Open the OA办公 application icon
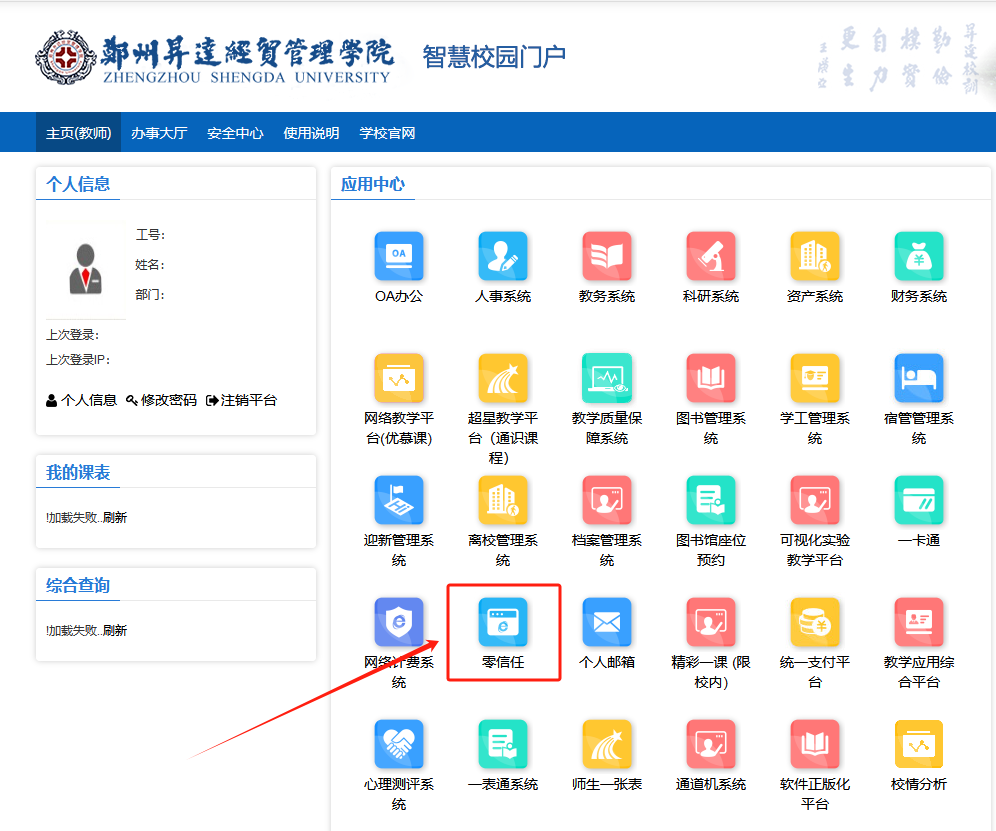 click(399, 256)
